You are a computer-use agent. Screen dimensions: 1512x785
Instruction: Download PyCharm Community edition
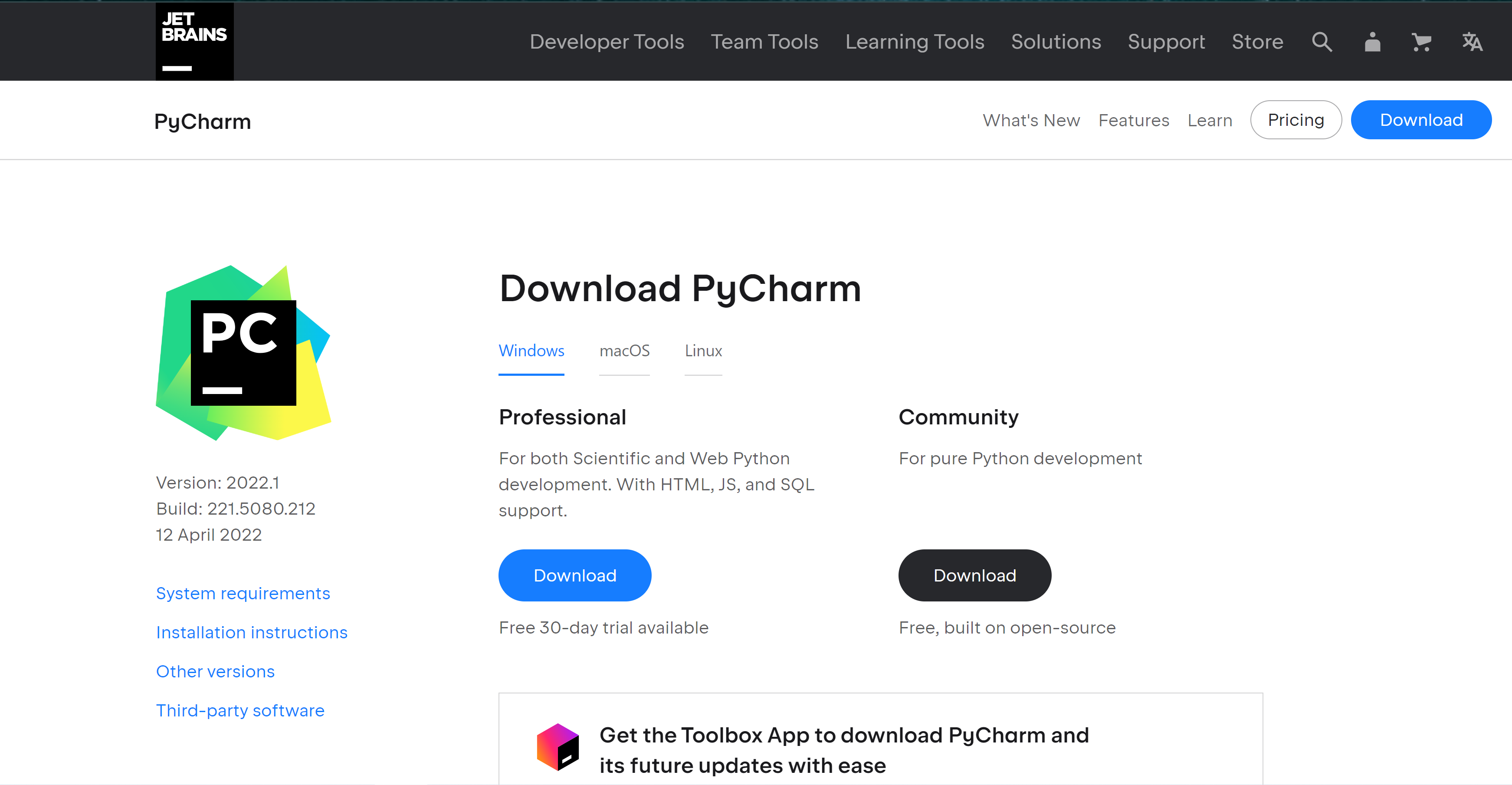pyautogui.click(x=974, y=575)
